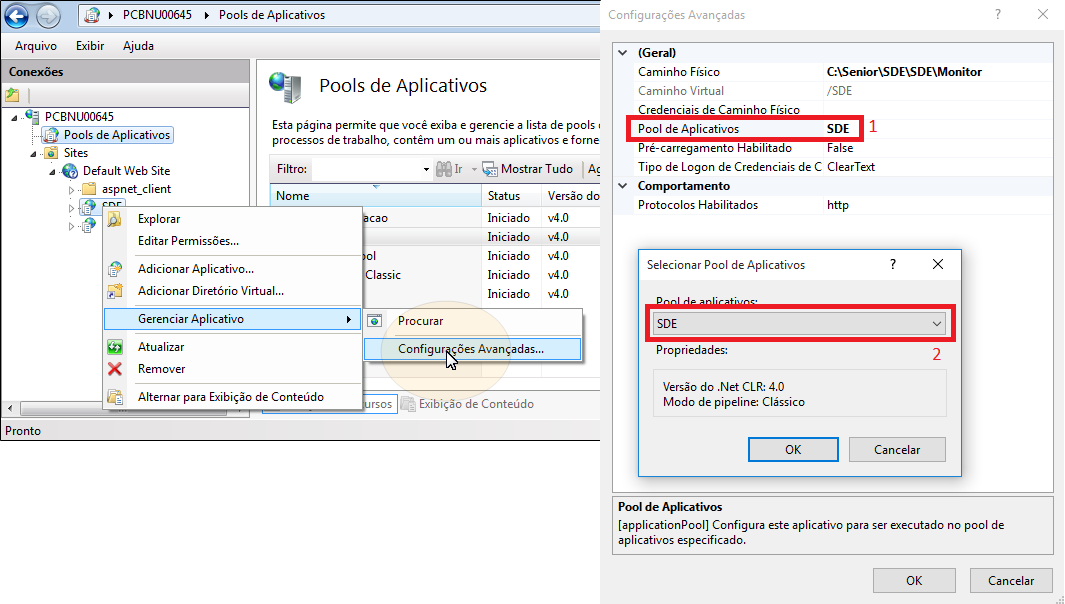Viewport: 1065px width, 604px height.
Task: Click Pools de Aplicativos in the address breadcrumb
Action: point(272,15)
